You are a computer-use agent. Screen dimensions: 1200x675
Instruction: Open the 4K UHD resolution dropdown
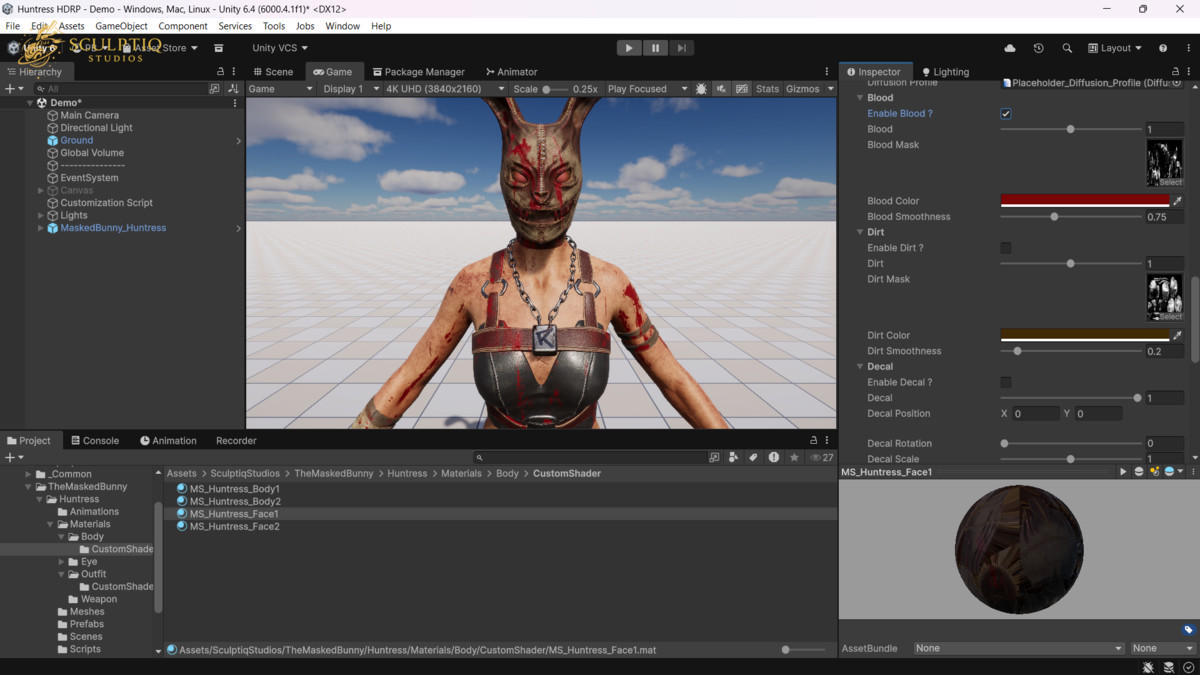445,89
